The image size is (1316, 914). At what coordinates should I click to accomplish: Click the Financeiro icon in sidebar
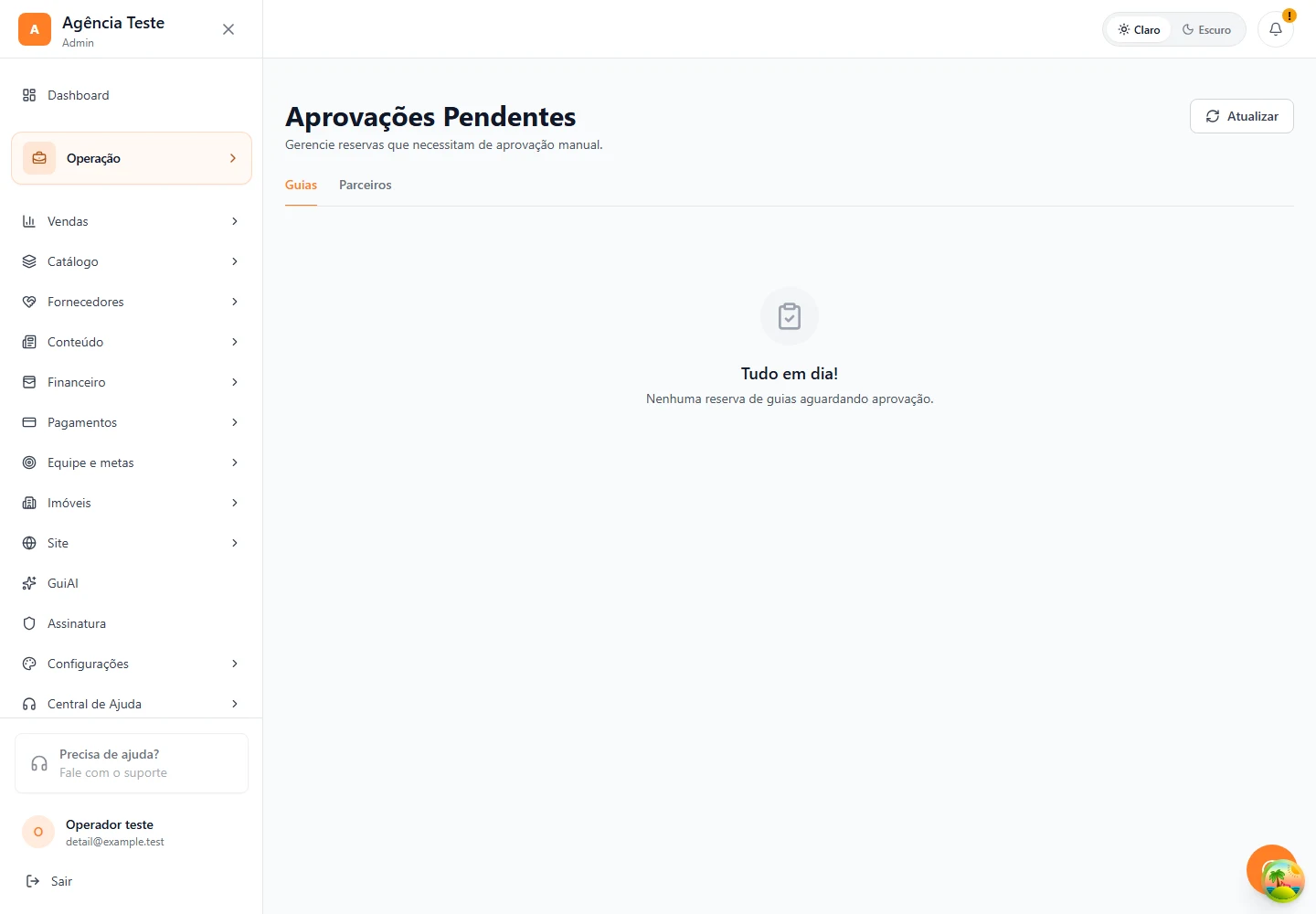click(x=29, y=382)
